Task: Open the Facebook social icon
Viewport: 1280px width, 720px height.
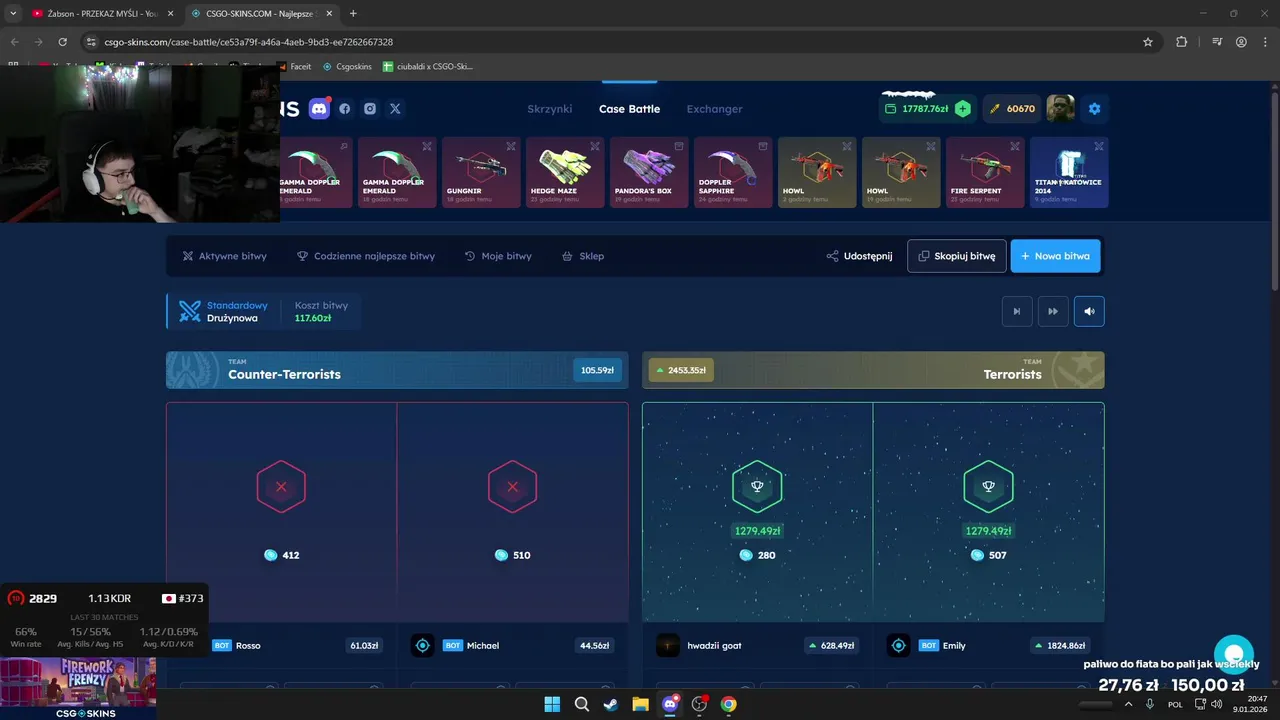Action: click(x=345, y=109)
